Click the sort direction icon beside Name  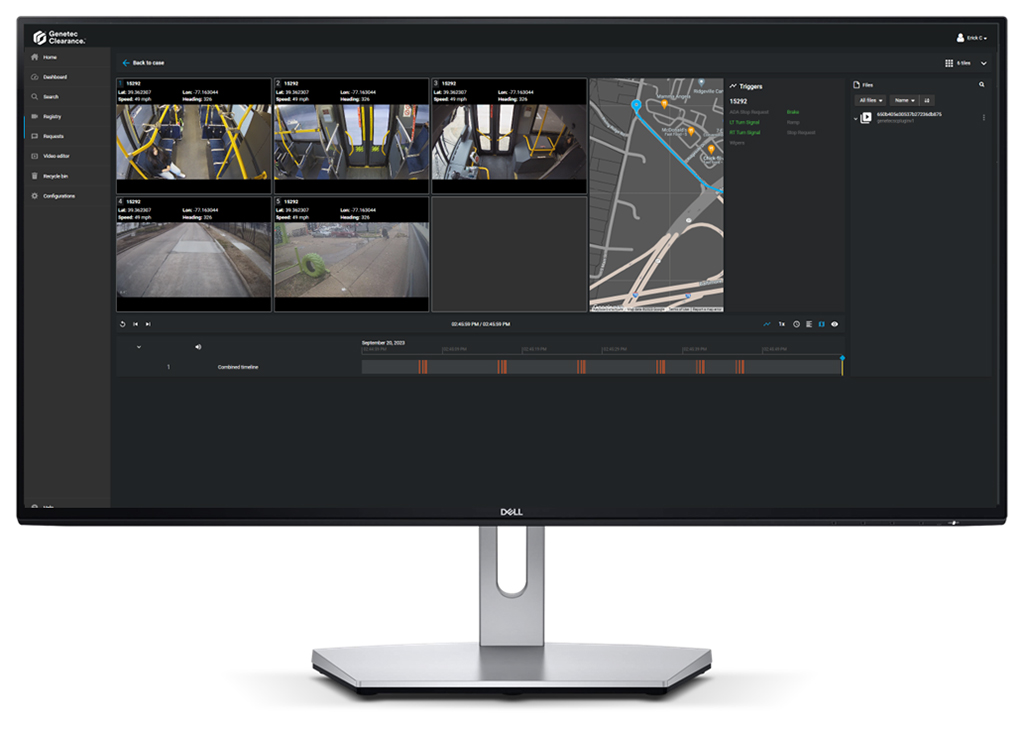pyautogui.click(x=927, y=100)
